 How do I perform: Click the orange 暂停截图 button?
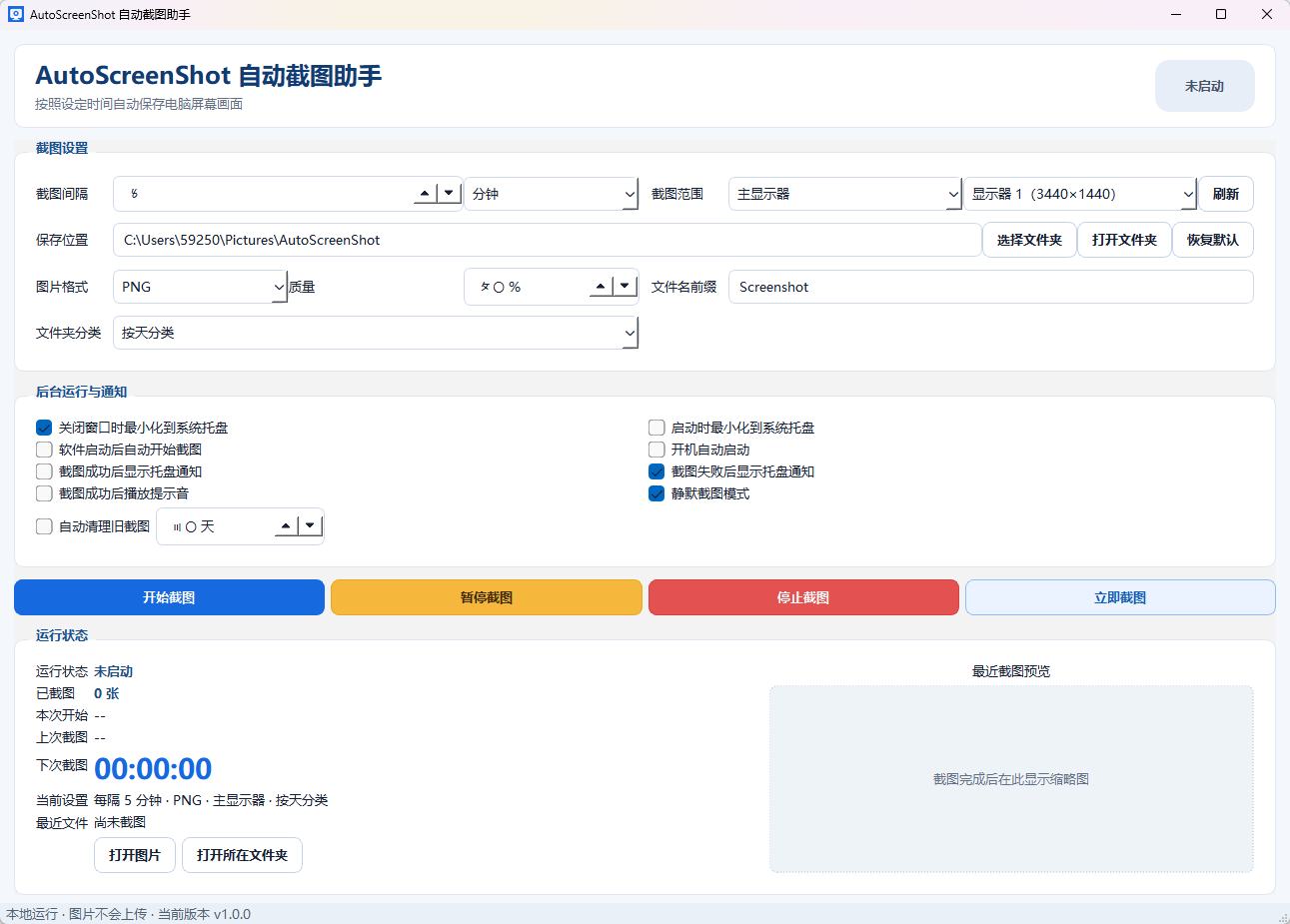tap(487, 597)
